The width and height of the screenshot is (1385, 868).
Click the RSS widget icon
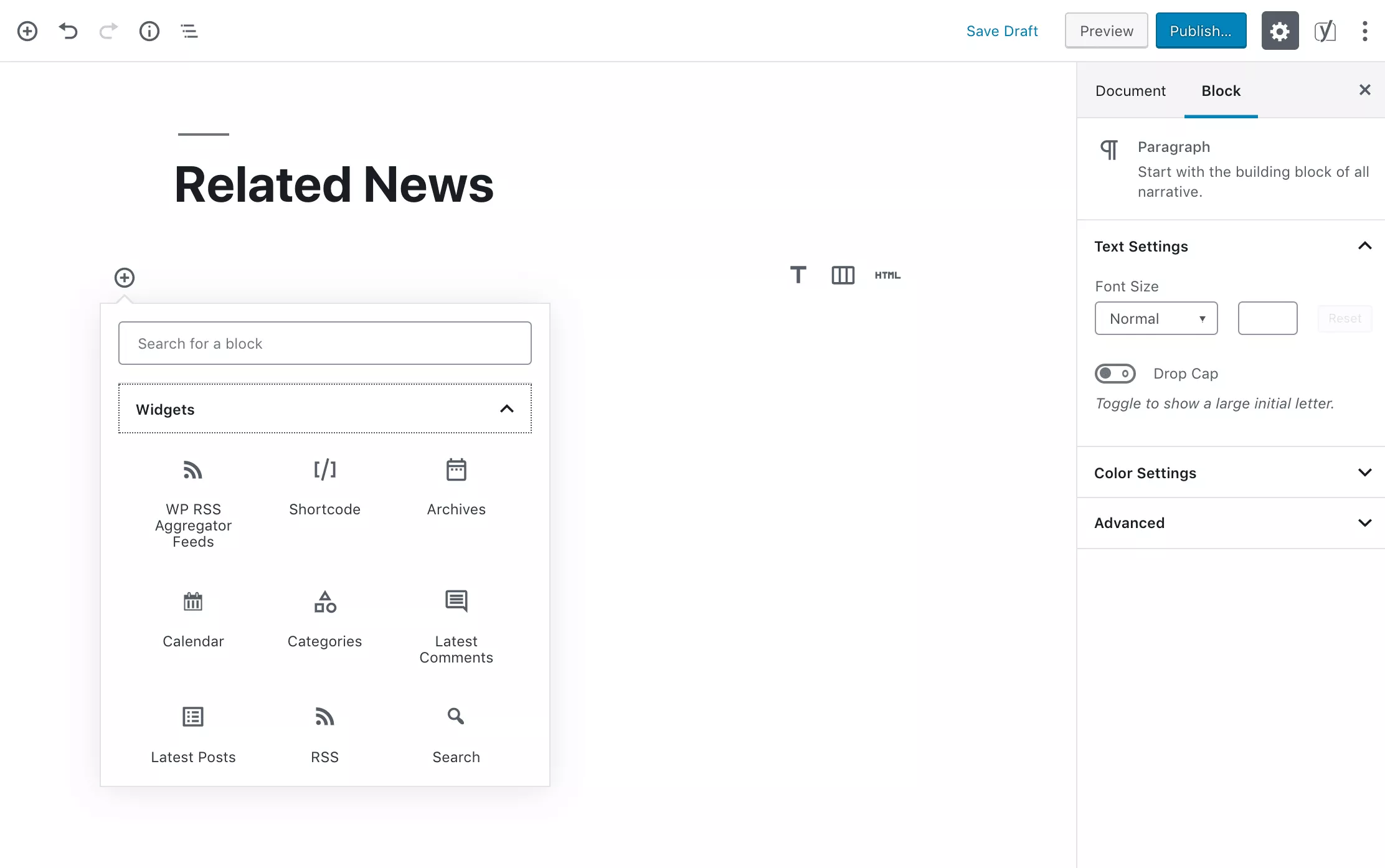coord(324,716)
